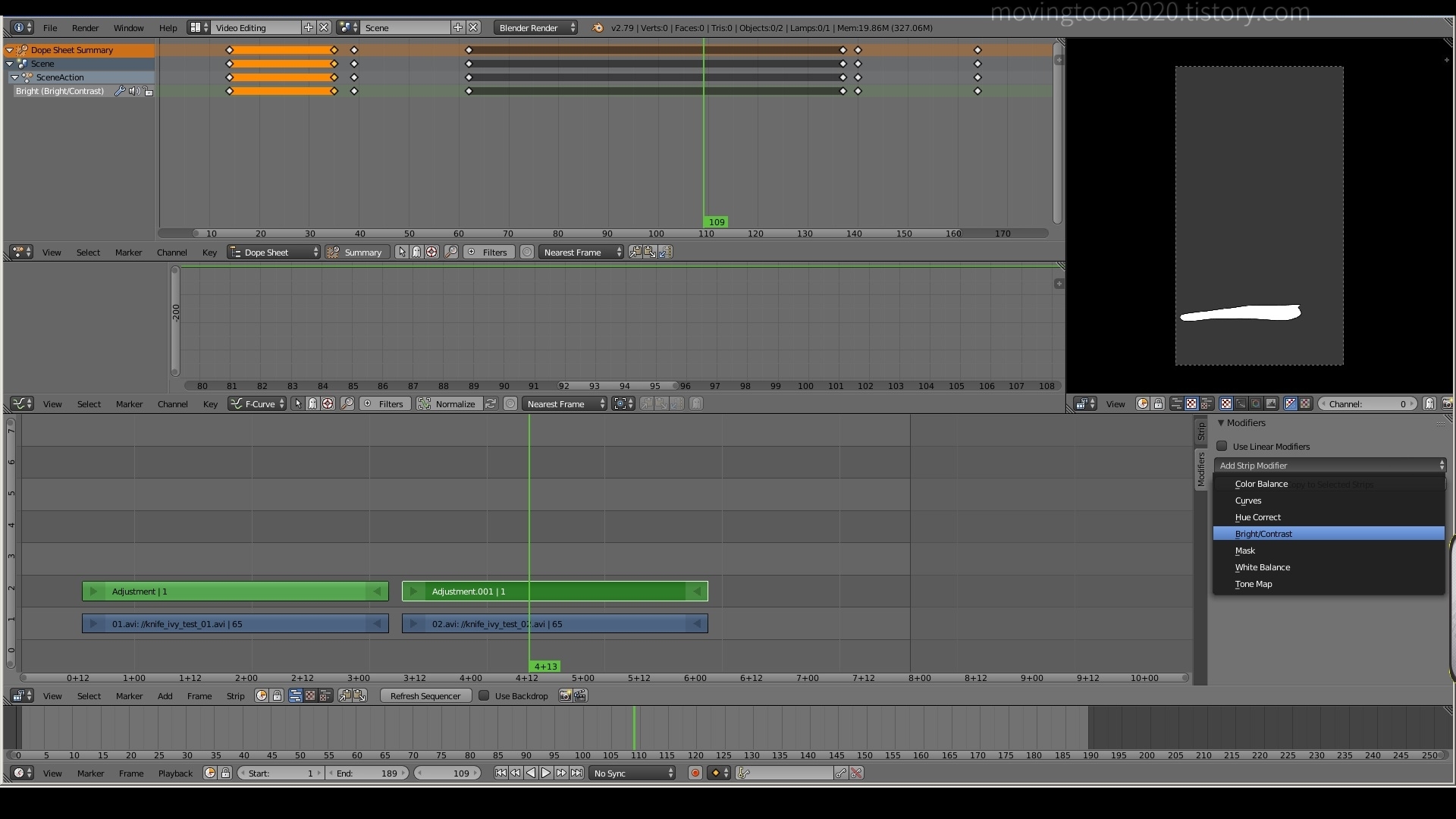Open the Window menu
The width and height of the screenshot is (1456, 819).
point(128,28)
